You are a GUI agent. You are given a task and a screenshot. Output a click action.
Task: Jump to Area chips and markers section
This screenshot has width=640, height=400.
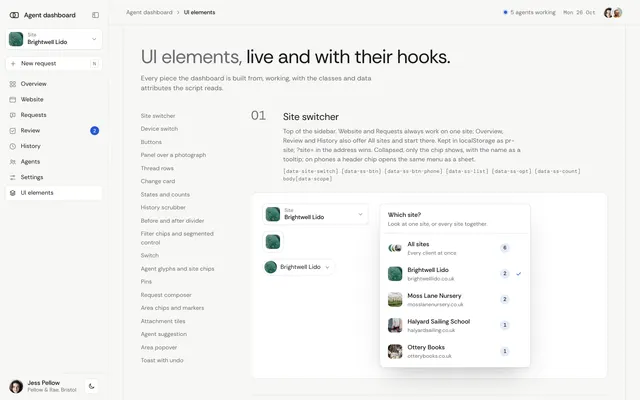172,308
